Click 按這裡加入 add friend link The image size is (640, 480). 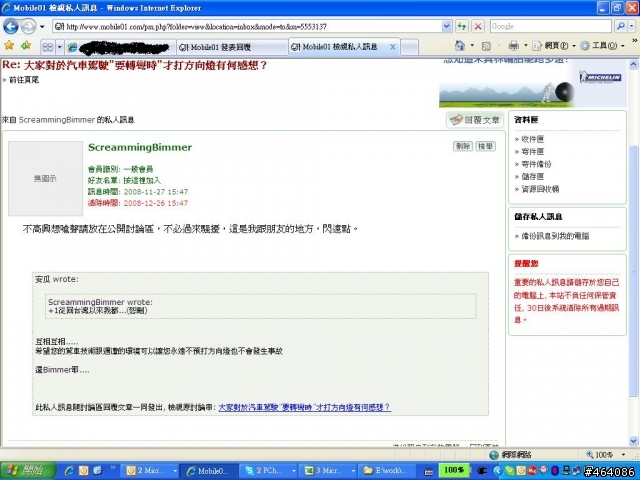pos(142,180)
